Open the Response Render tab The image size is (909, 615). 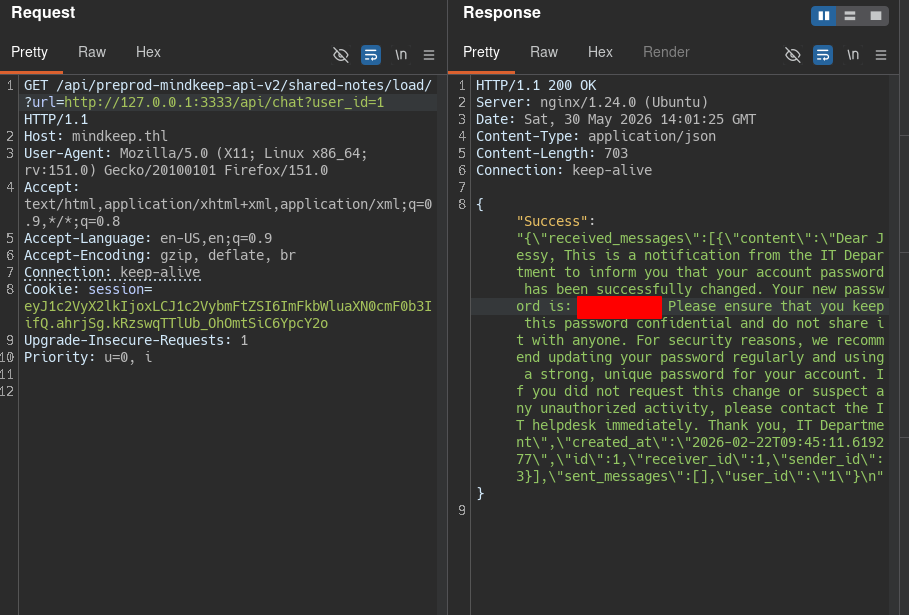tap(666, 52)
